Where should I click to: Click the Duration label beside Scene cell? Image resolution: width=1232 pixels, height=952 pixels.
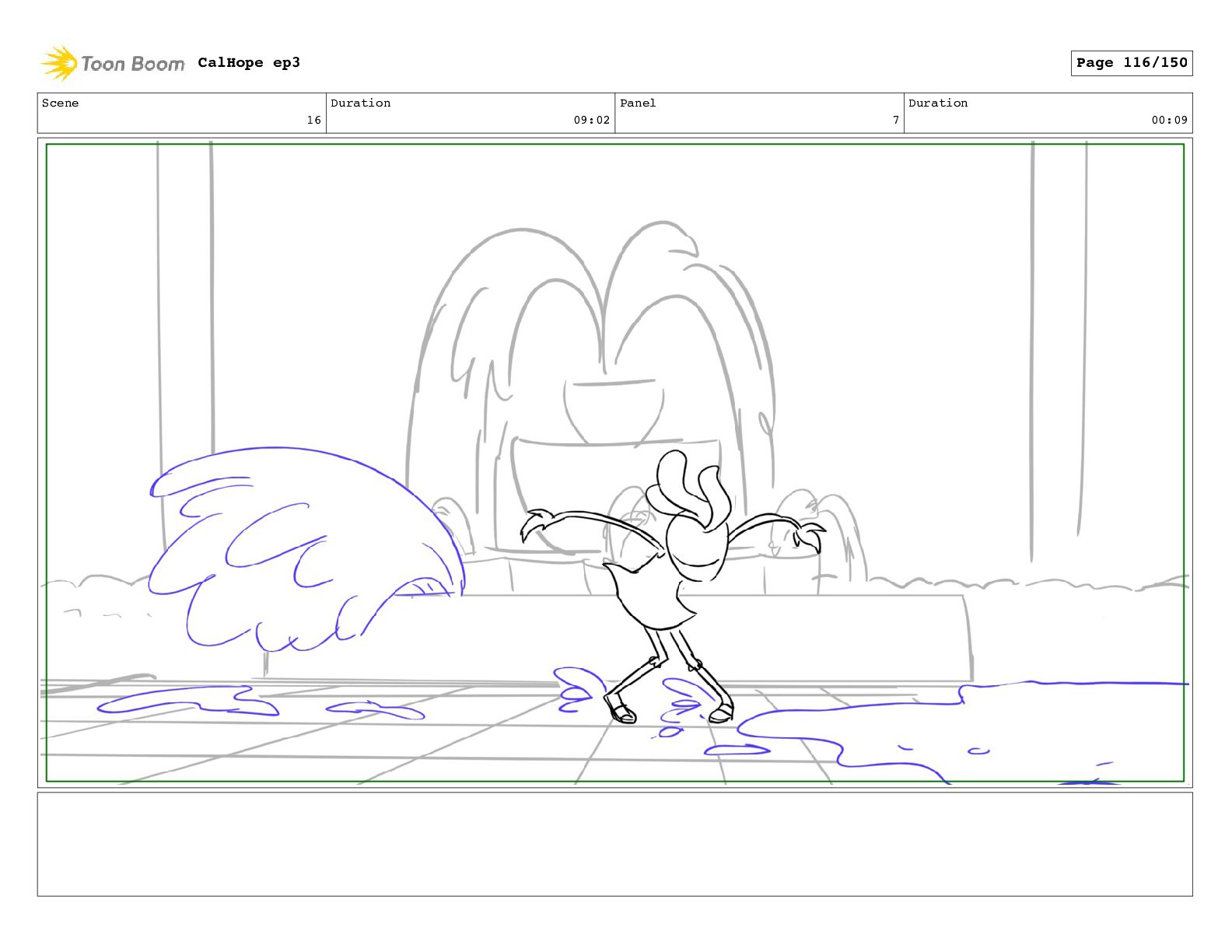(360, 103)
